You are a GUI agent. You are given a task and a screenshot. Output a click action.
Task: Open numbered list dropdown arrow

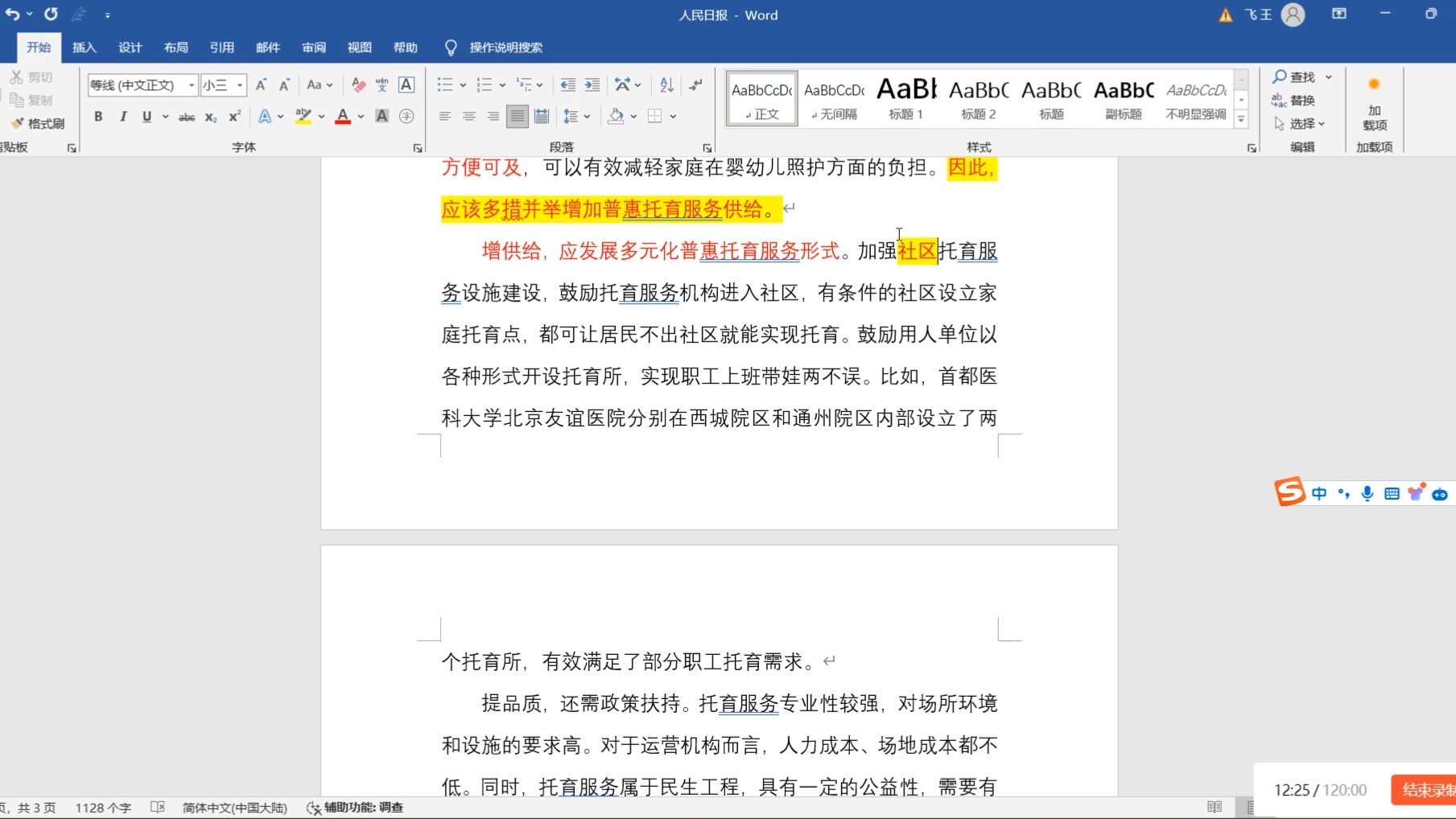coord(502,84)
